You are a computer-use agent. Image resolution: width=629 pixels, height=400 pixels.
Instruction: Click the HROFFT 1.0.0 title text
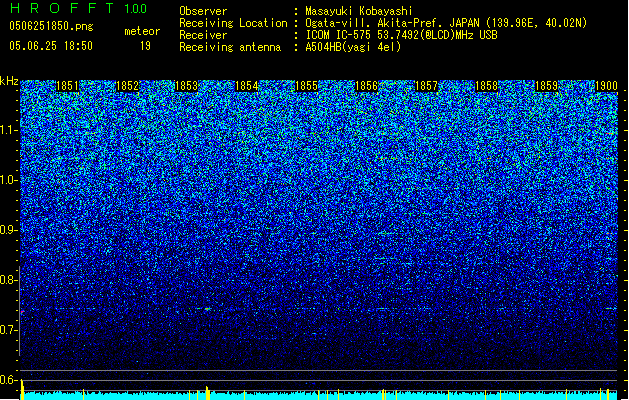pyautogui.click(x=79, y=8)
